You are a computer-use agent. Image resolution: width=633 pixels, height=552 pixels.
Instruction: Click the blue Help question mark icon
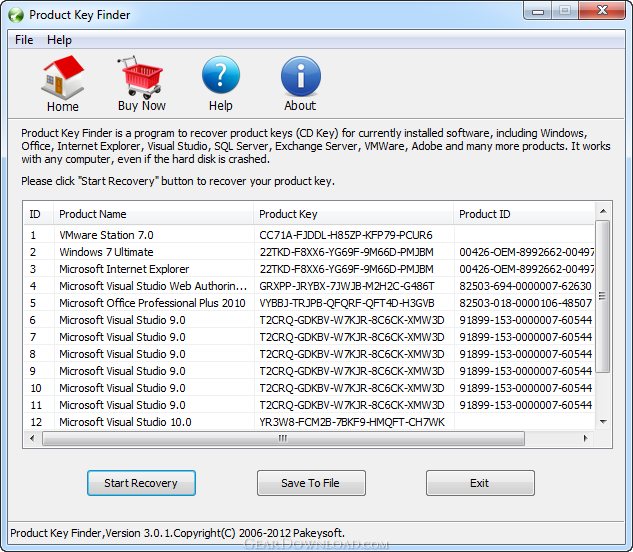click(220, 75)
